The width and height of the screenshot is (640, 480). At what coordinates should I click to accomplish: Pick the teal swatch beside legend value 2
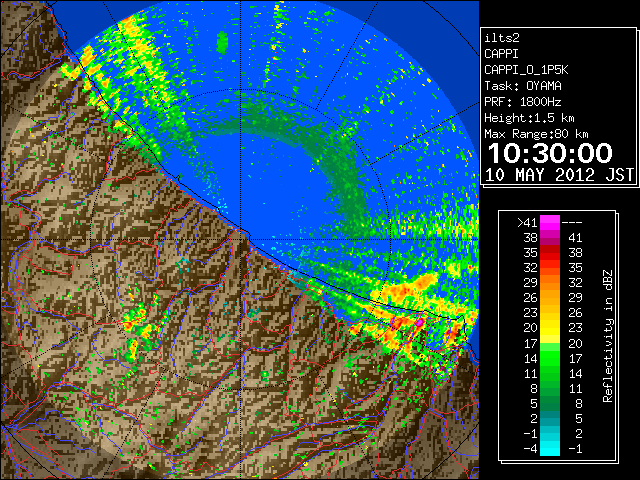549,418
